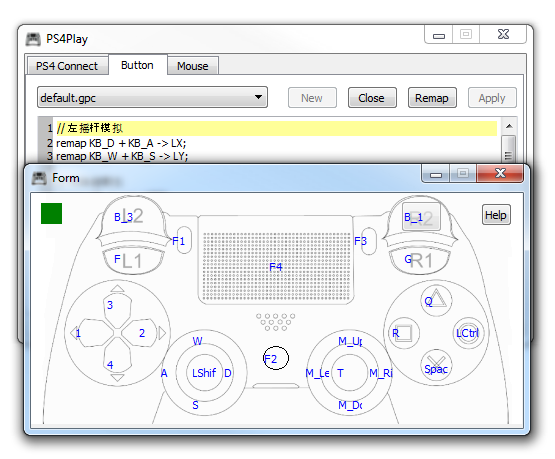Click right stick right M_Ri mapping

point(381,373)
